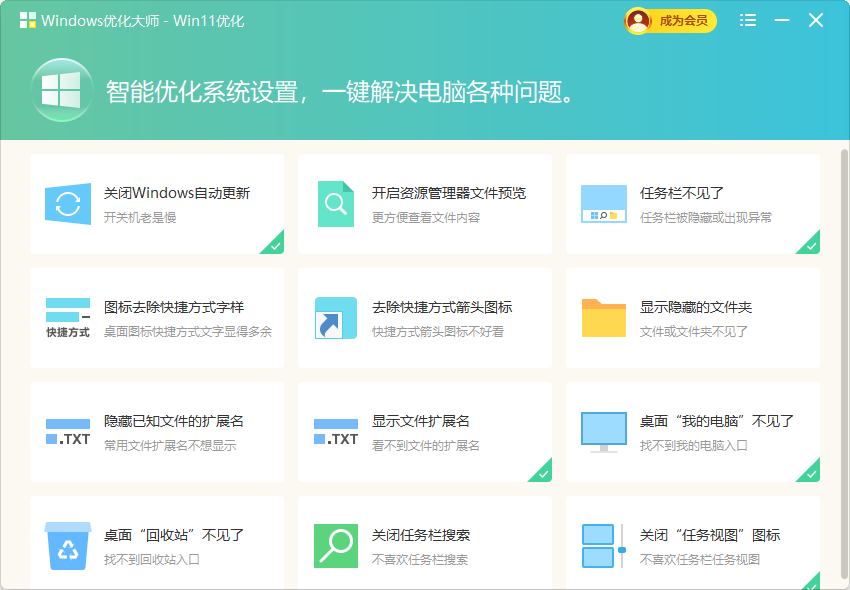This screenshot has width=850, height=590.
Task: Click the blue recycle bin icon
Action: 68,546
